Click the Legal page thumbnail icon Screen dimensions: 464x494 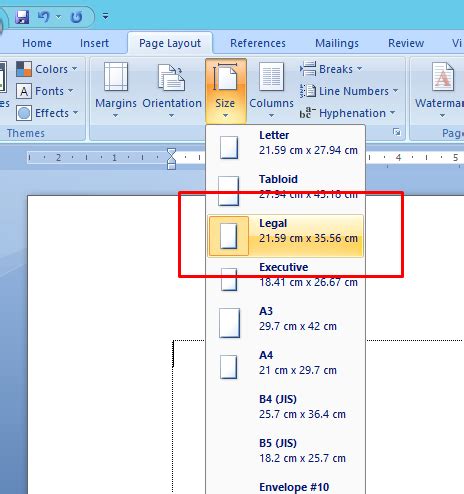(x=229, y=236)
